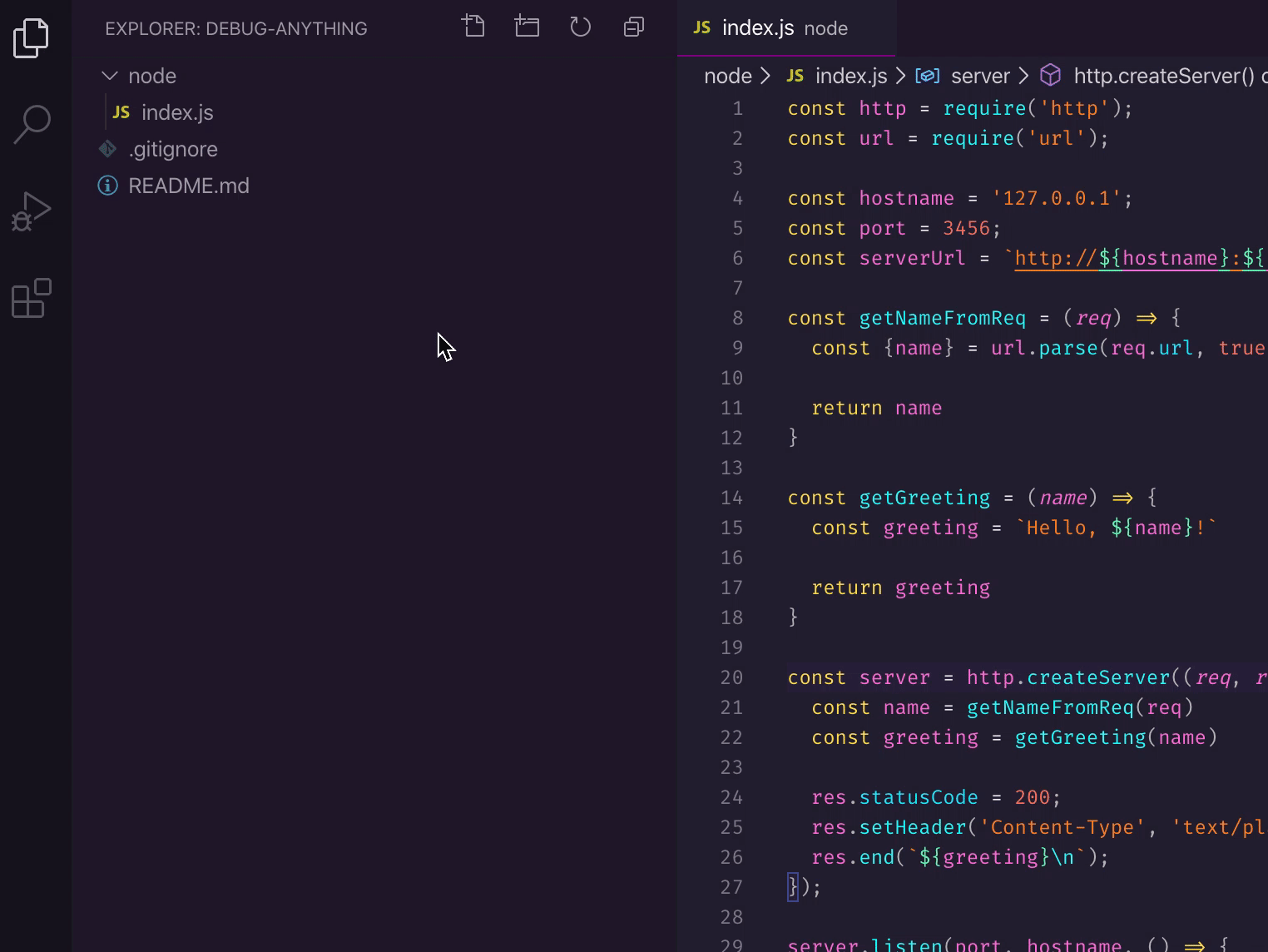Refresh the Explorer file tree
Screen dimensions: 1268x952
[x=580, y=27]
